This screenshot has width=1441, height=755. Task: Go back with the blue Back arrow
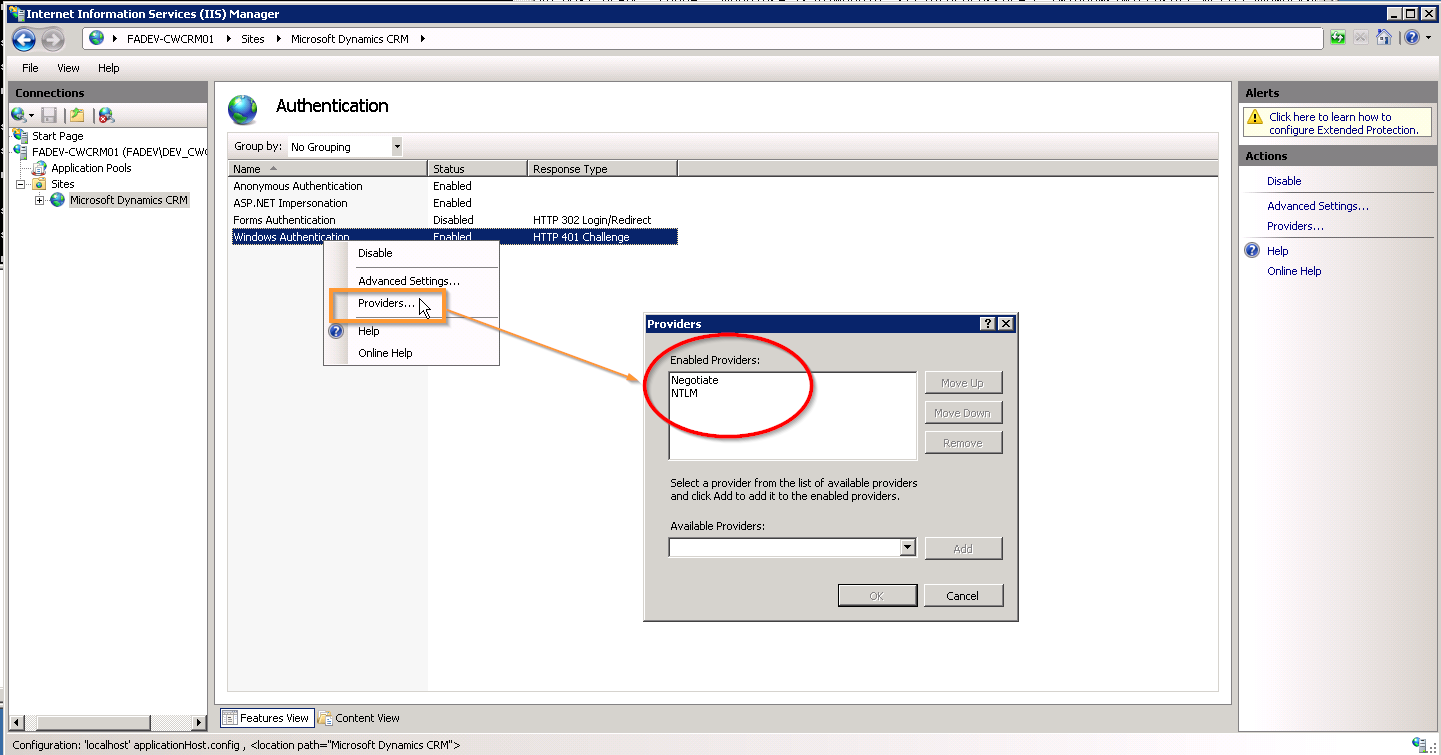tap(24, 39)
